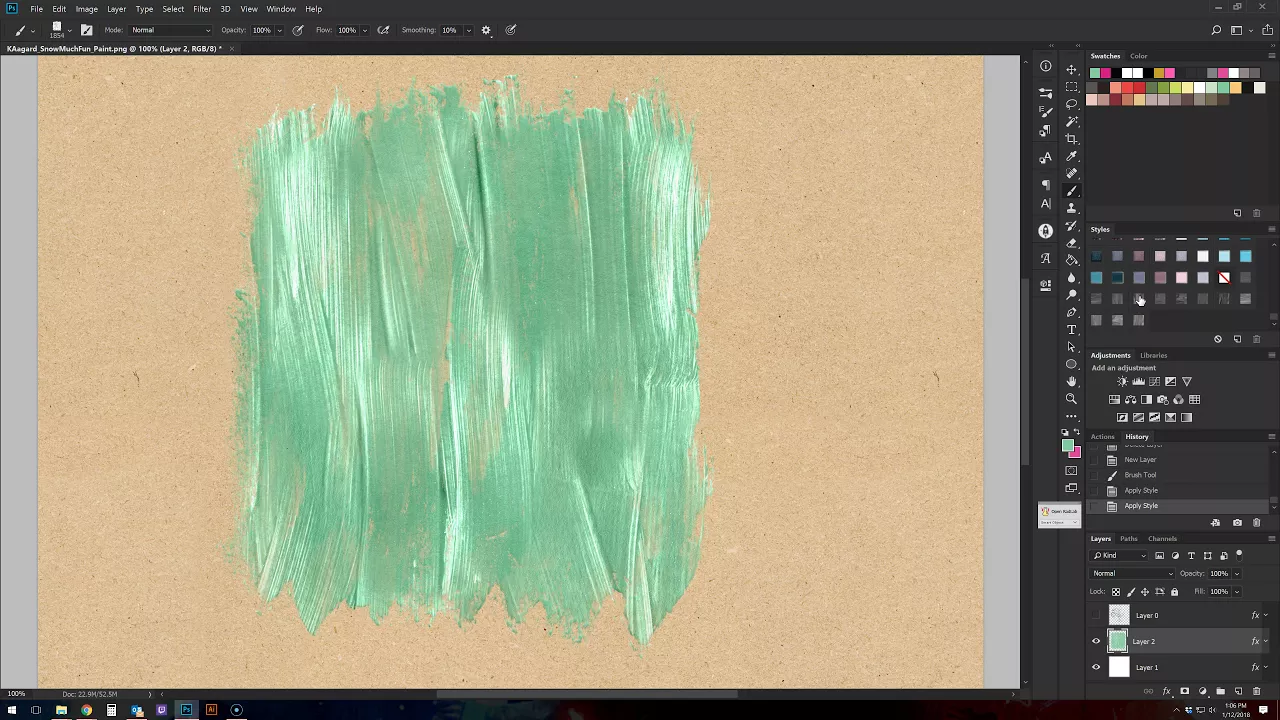The image size is (1280, 720).
Task: Switch to the Paths tab
Action: (1128, 539)
